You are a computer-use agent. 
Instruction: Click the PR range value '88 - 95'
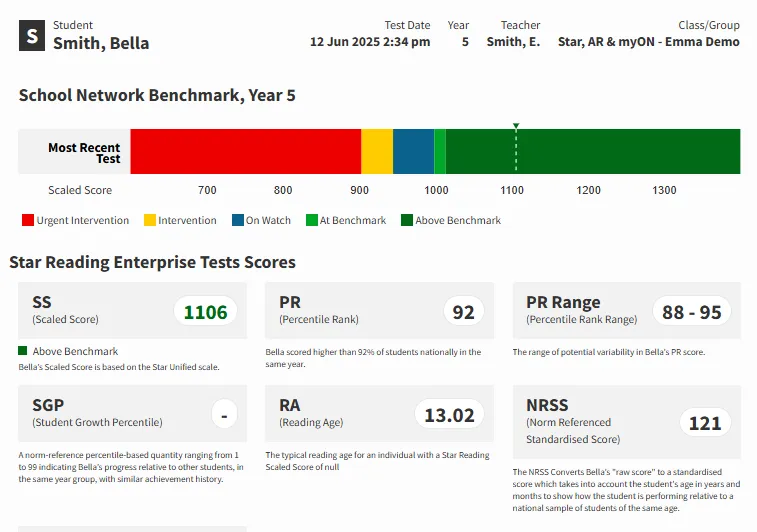click(691, 312)
